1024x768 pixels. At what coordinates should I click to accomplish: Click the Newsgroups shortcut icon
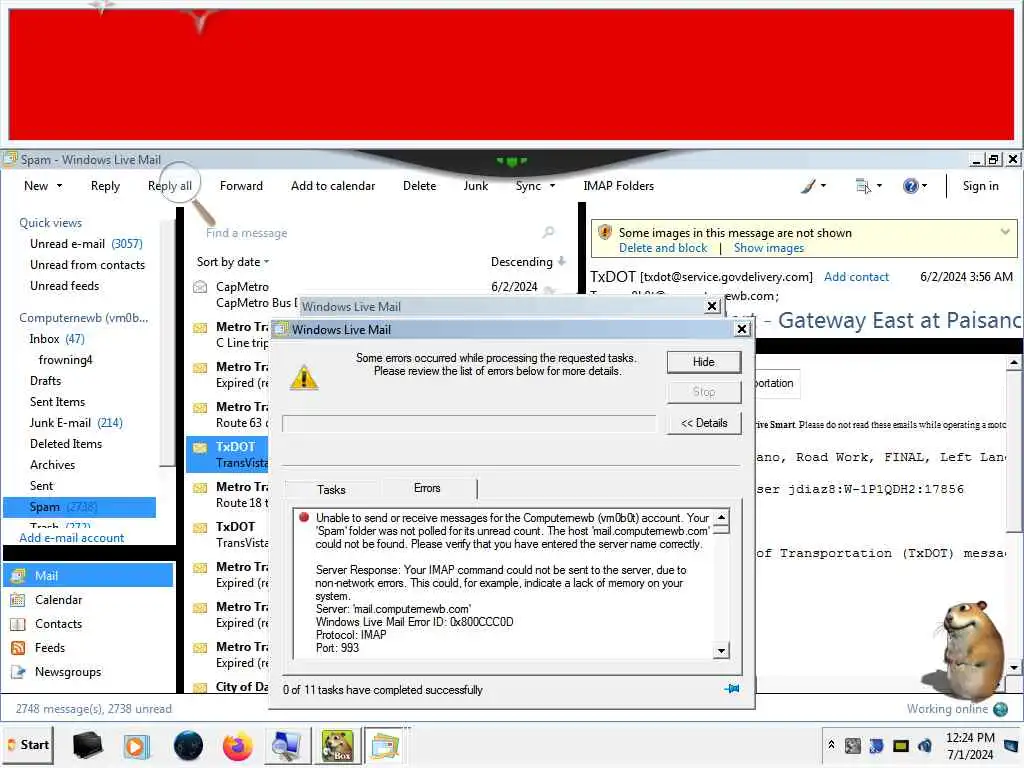18,671
